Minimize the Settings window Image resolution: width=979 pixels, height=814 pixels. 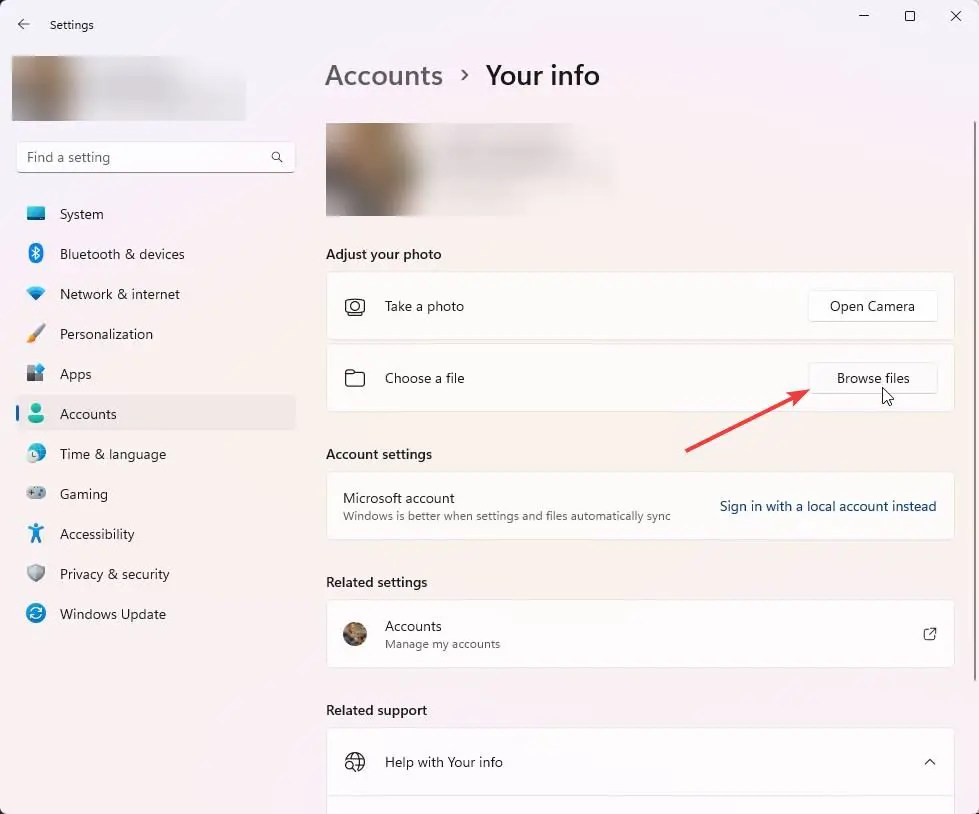864,16
